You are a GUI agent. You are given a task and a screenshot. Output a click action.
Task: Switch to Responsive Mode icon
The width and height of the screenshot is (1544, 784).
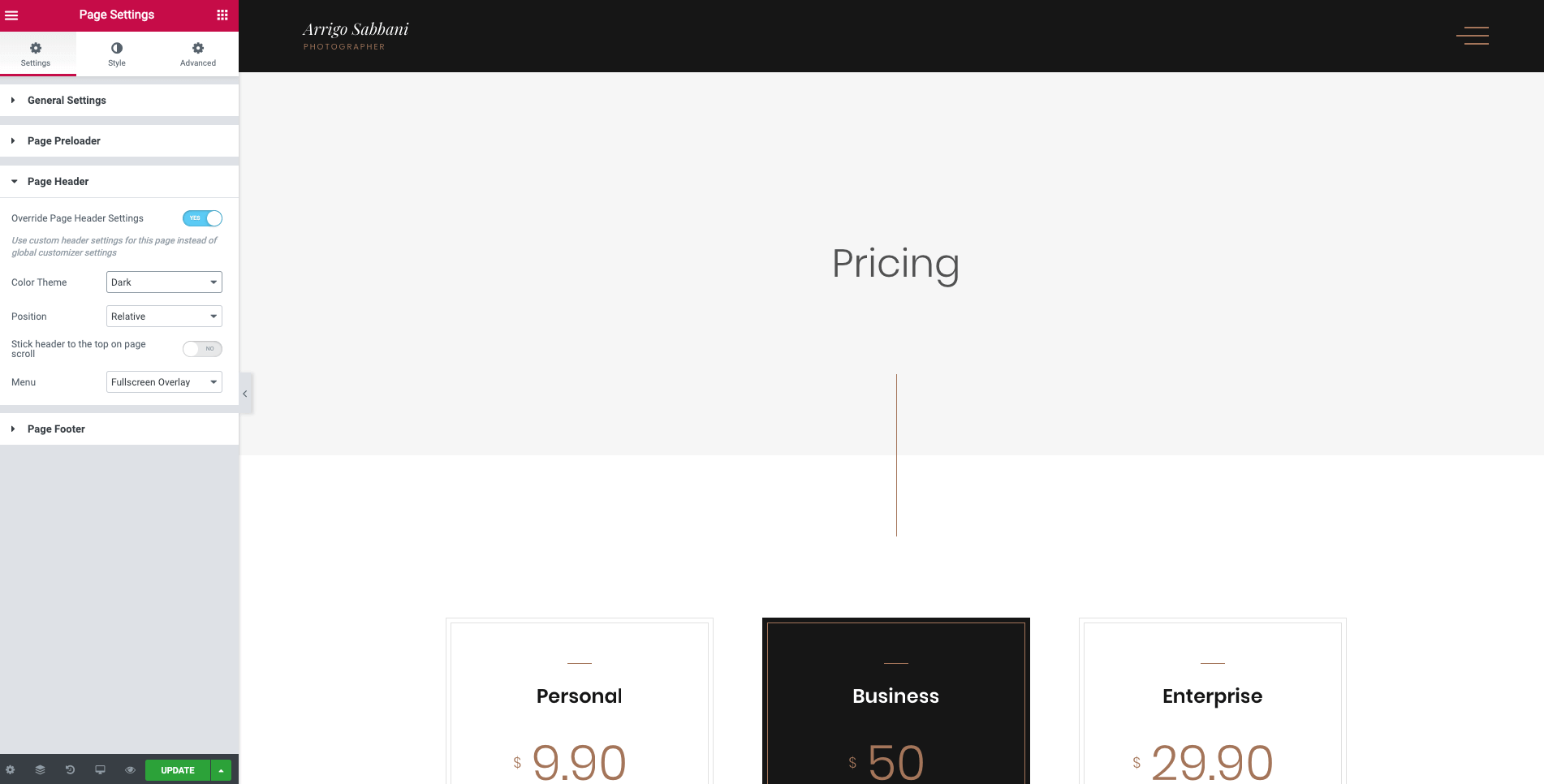click(100, 770)
